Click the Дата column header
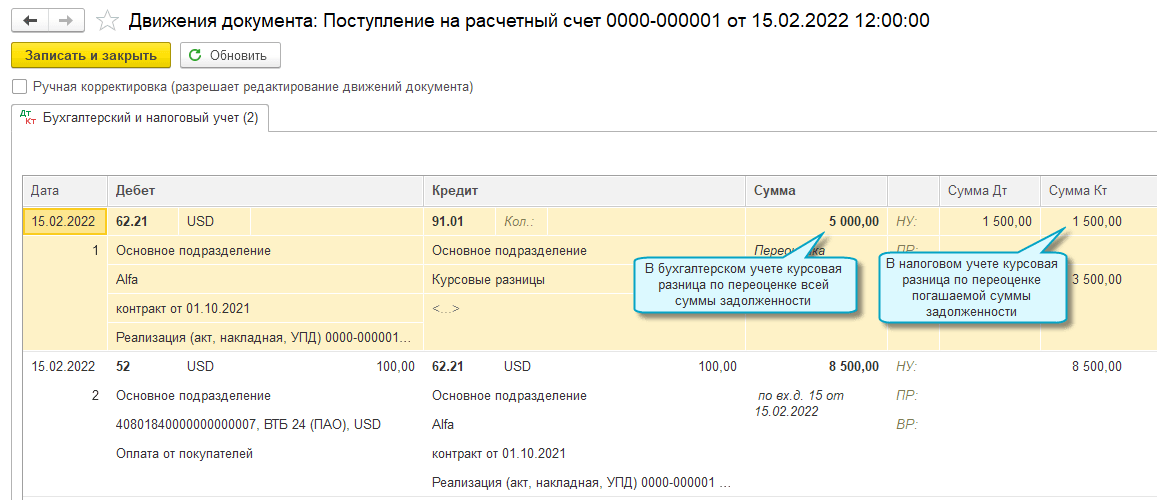The image size is (1157, 500). tap(45, 190)
